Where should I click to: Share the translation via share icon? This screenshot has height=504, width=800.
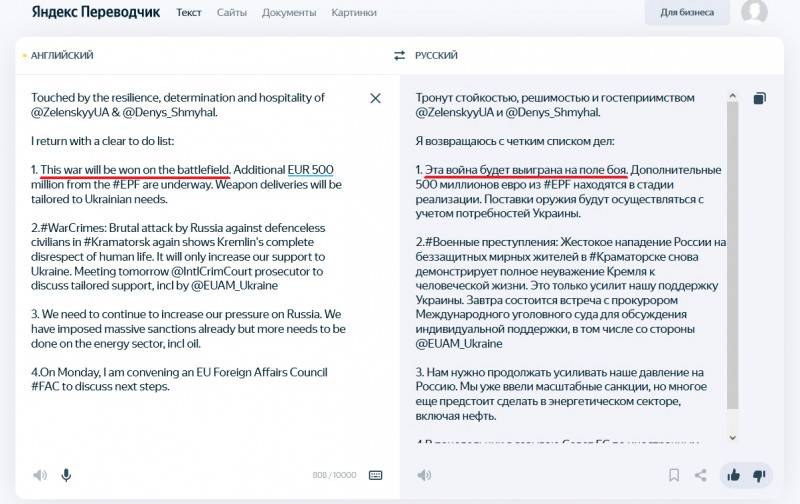click(701, 475)
